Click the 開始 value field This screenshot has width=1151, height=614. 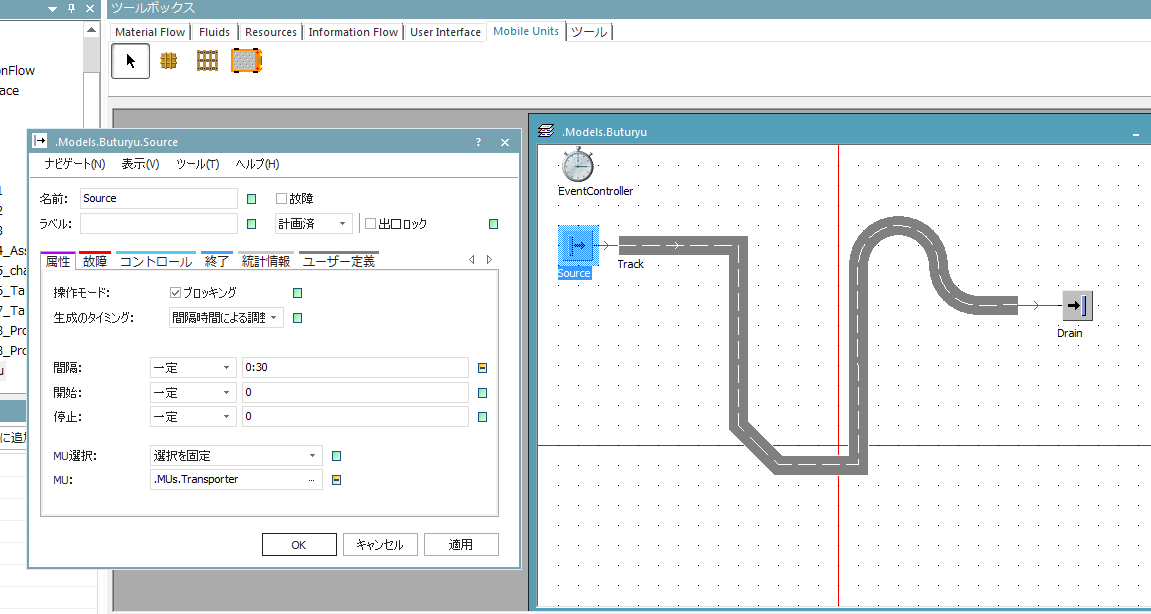point(355,392)
